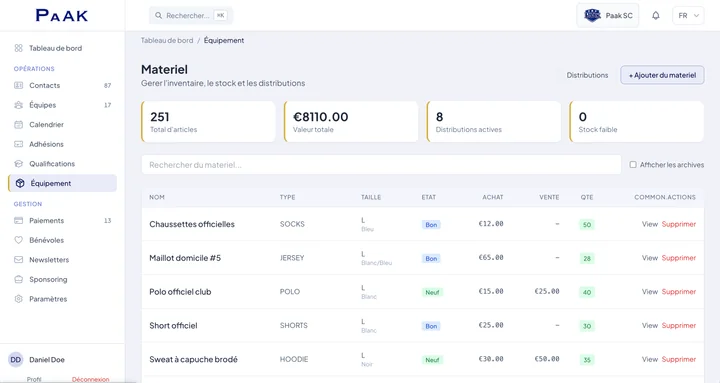This screenshot has height=383, width=720.
Task: Open the Paak SC club selector
Action: pos(608,16)
